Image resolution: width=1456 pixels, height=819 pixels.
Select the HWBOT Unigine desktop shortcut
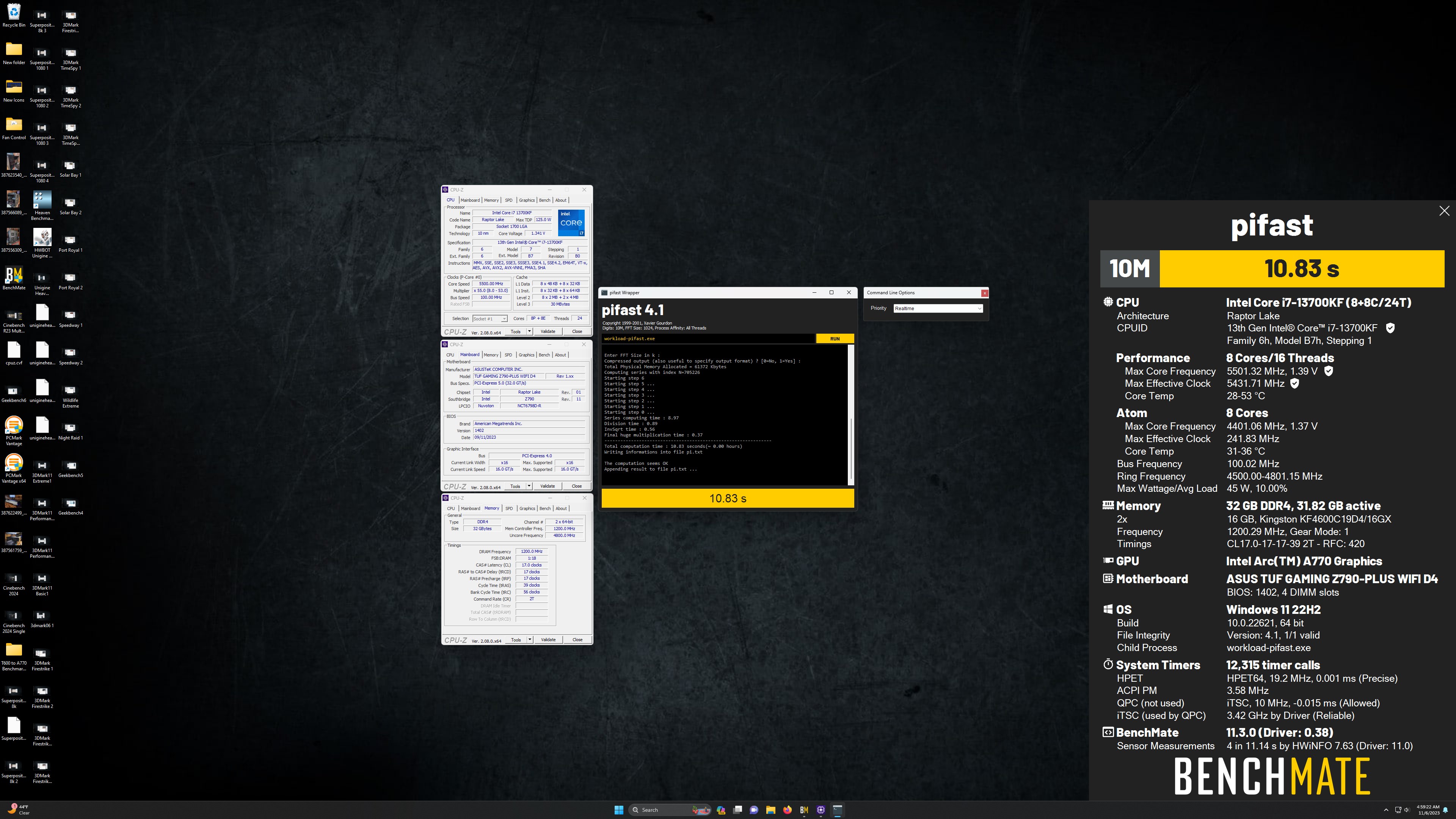(42, 243)
